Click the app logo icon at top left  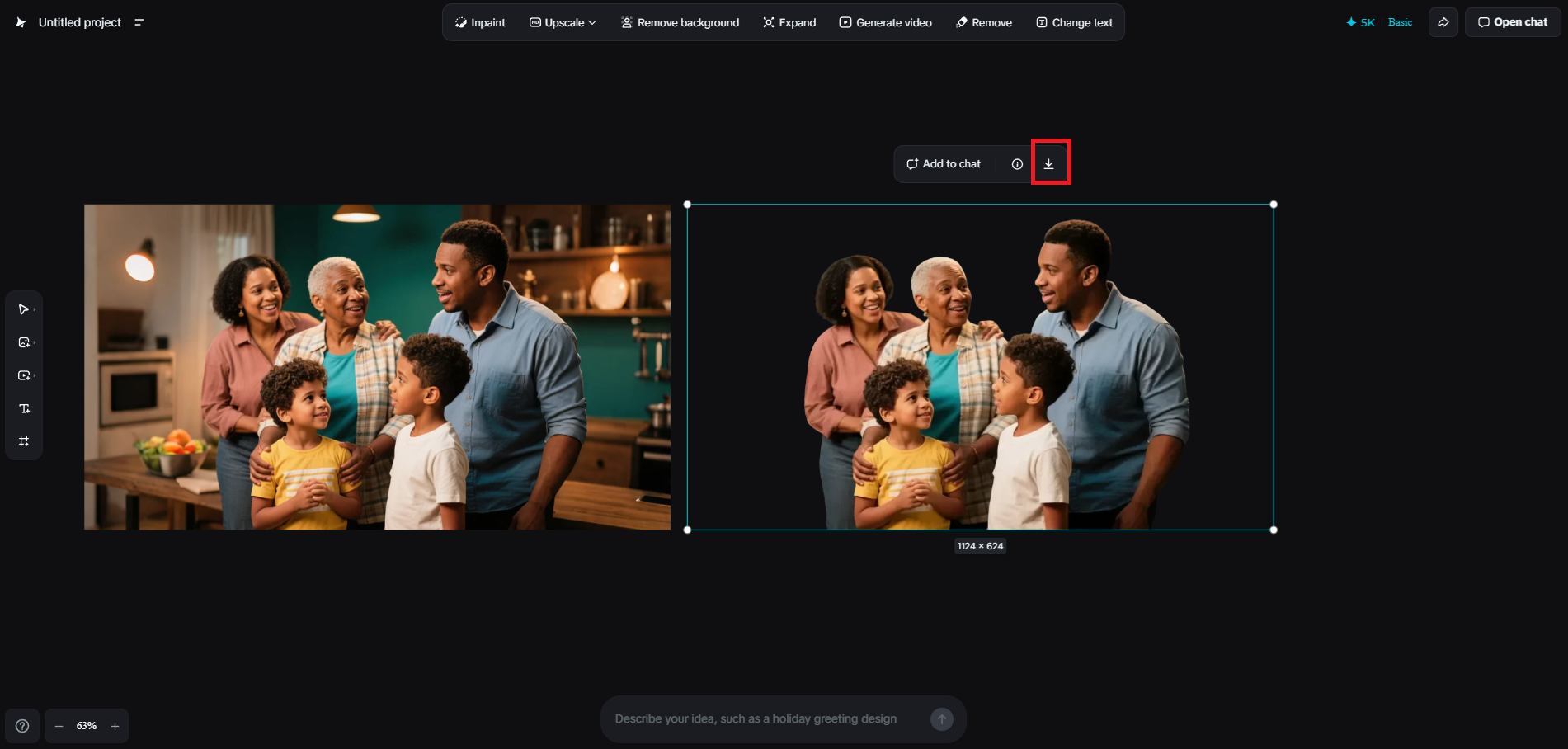(21, 22)
